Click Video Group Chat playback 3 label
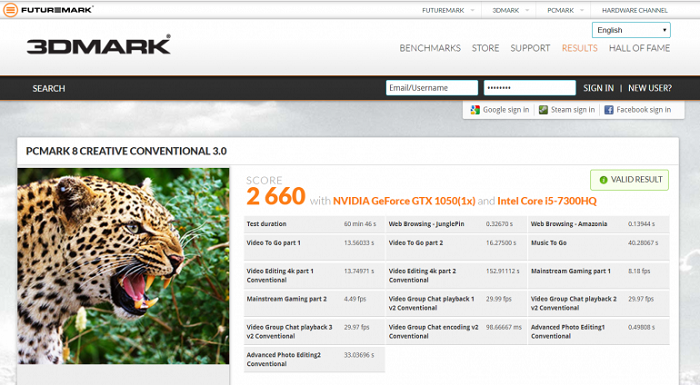Screen dimensions: 700x385 (289, 331)
